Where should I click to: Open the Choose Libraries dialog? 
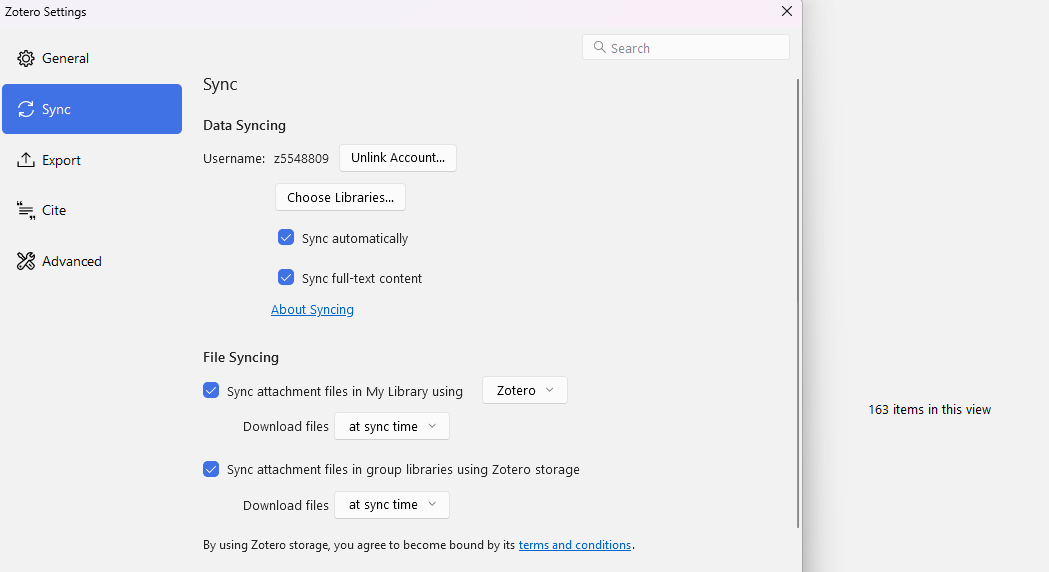(x=341, y=197)
